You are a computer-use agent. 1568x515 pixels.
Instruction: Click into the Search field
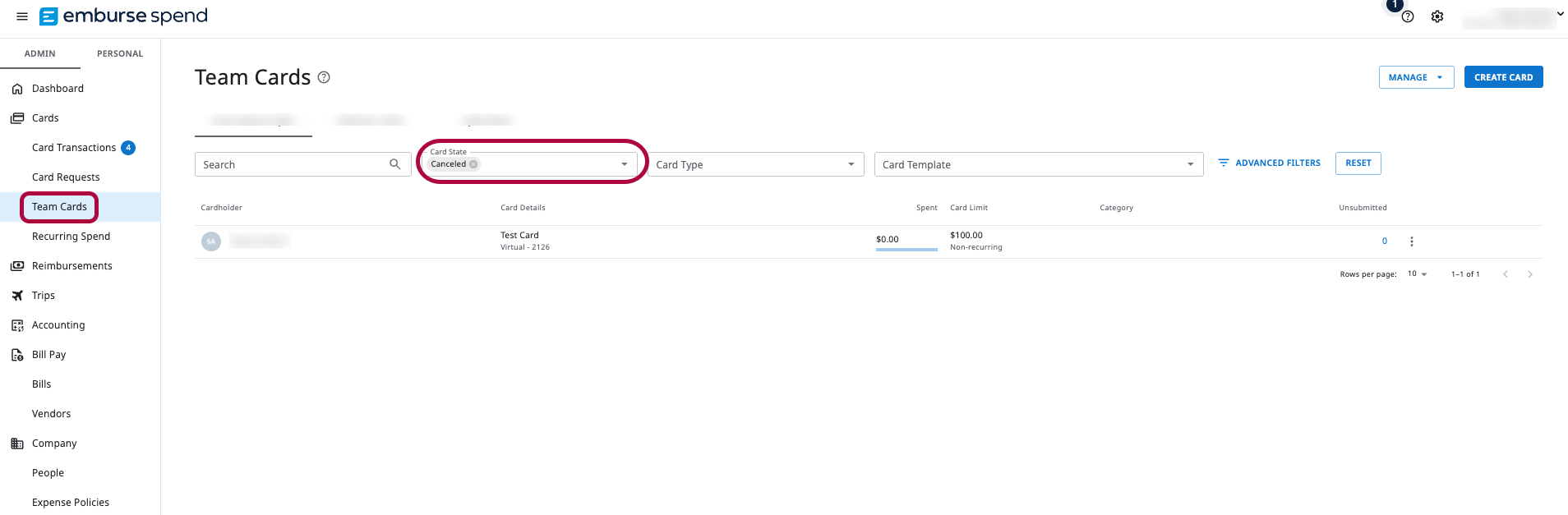click(292, 164)
